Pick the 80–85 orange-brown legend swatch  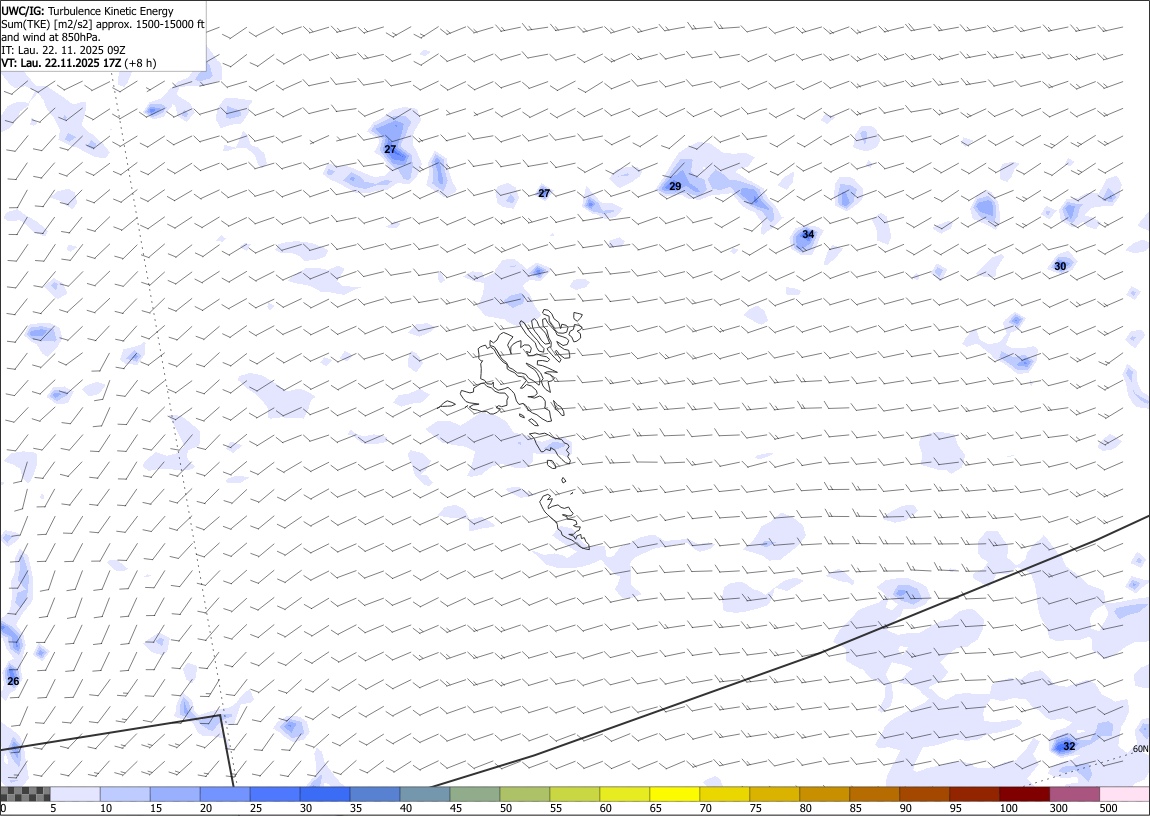(x=824, y=794)
